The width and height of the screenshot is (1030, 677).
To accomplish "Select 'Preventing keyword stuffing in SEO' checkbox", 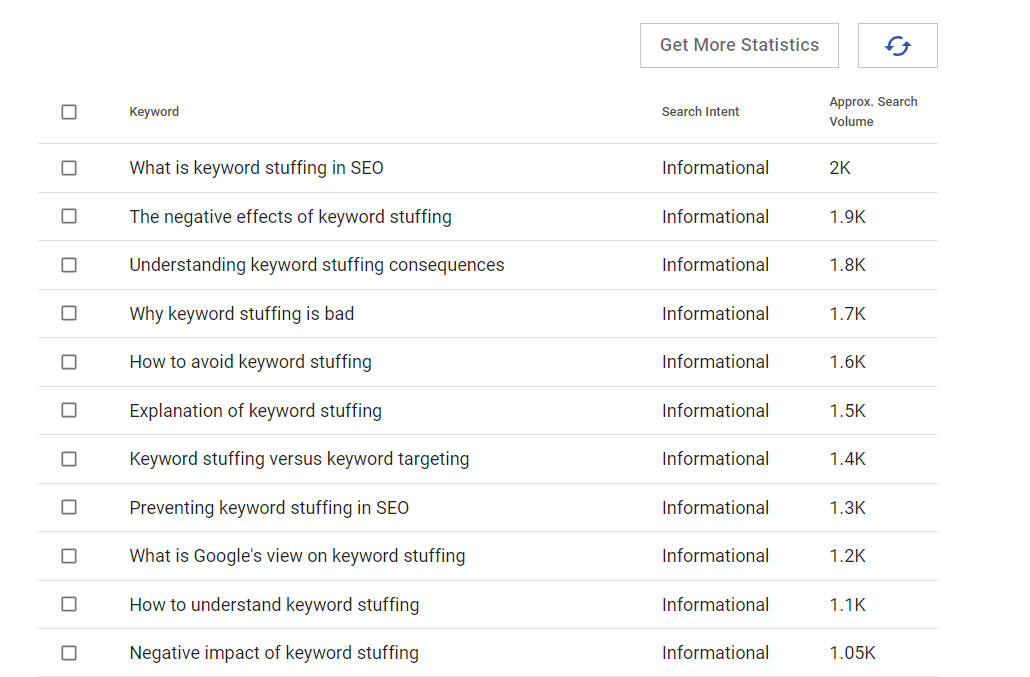I will click(x=69, y=507).
